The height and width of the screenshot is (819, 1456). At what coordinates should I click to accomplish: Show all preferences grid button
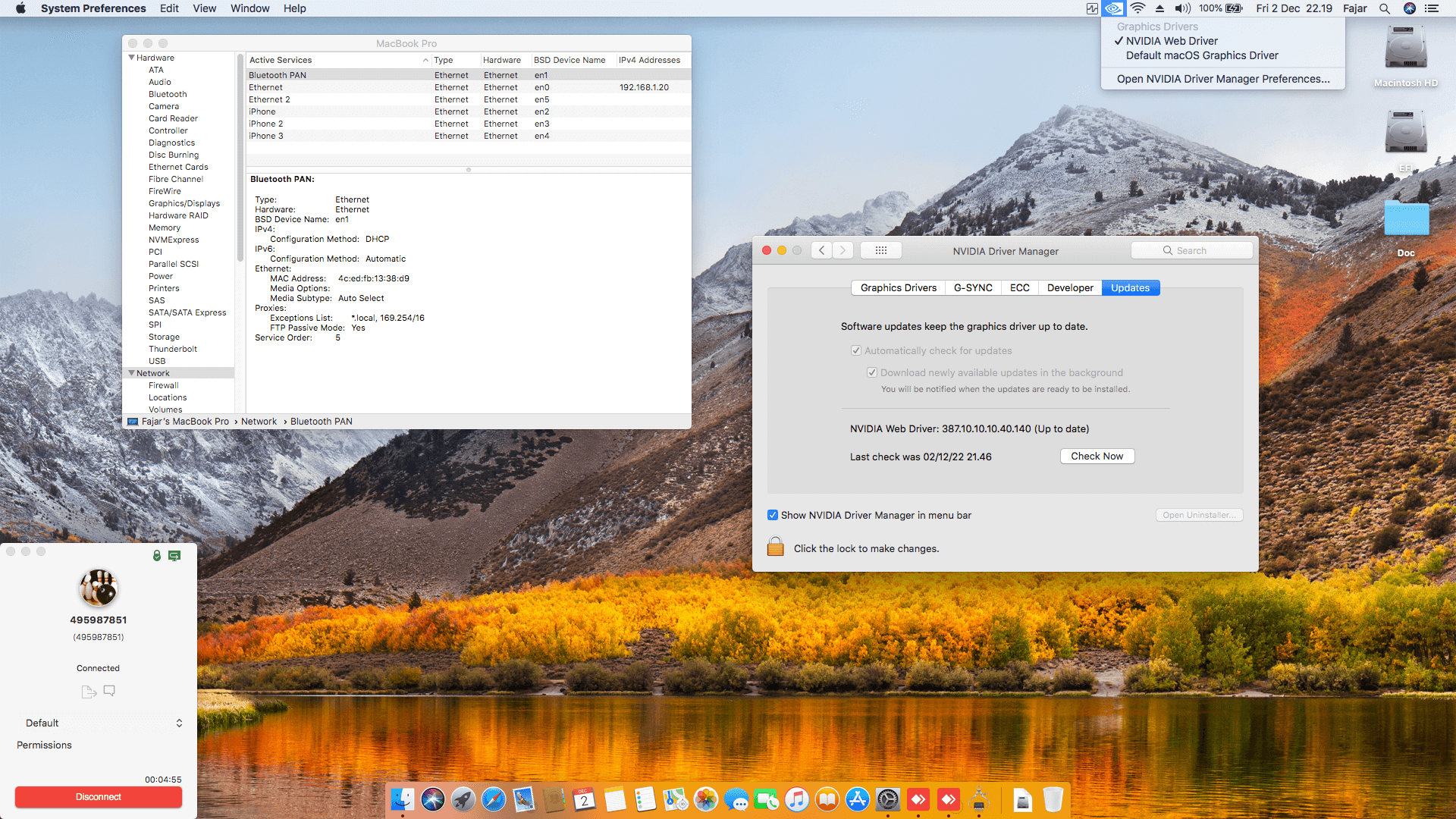click(880, 250)
